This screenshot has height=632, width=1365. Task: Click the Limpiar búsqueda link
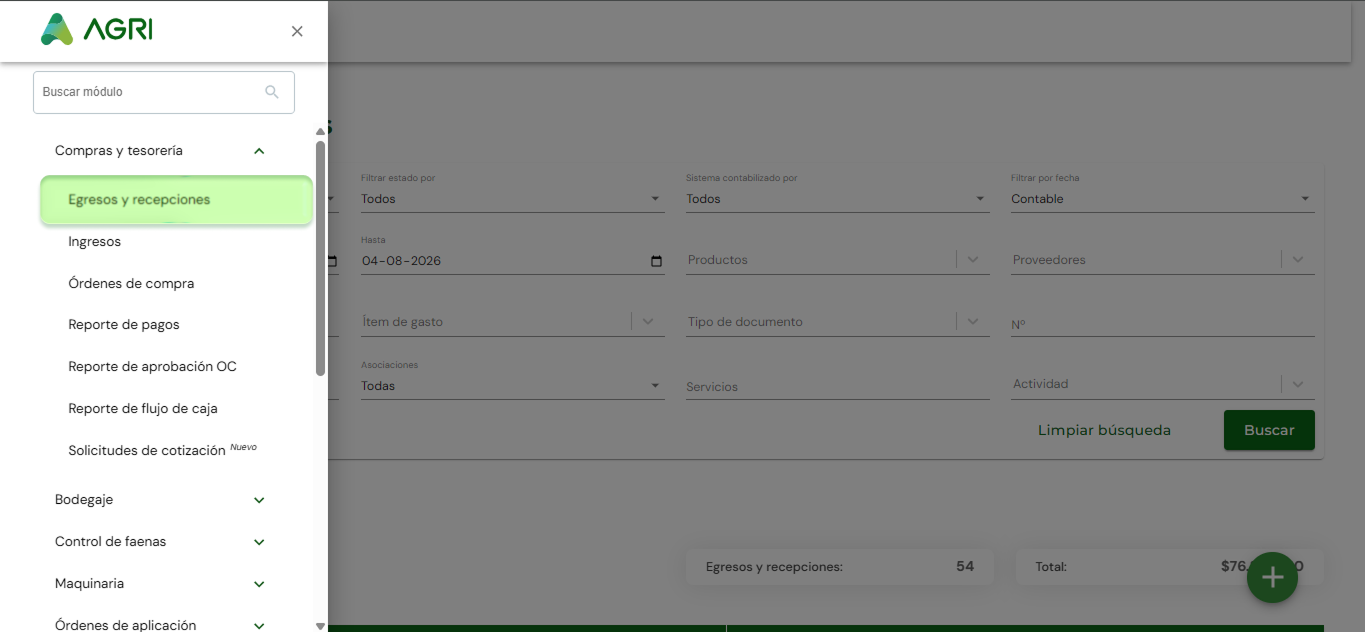tap(1104, 430)
